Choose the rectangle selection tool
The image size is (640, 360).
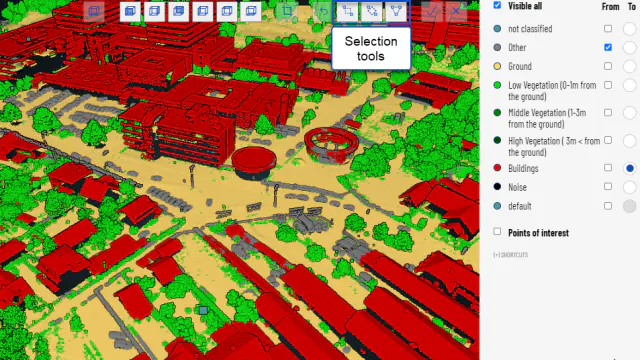pyautogui.click(x=347, y=11)
